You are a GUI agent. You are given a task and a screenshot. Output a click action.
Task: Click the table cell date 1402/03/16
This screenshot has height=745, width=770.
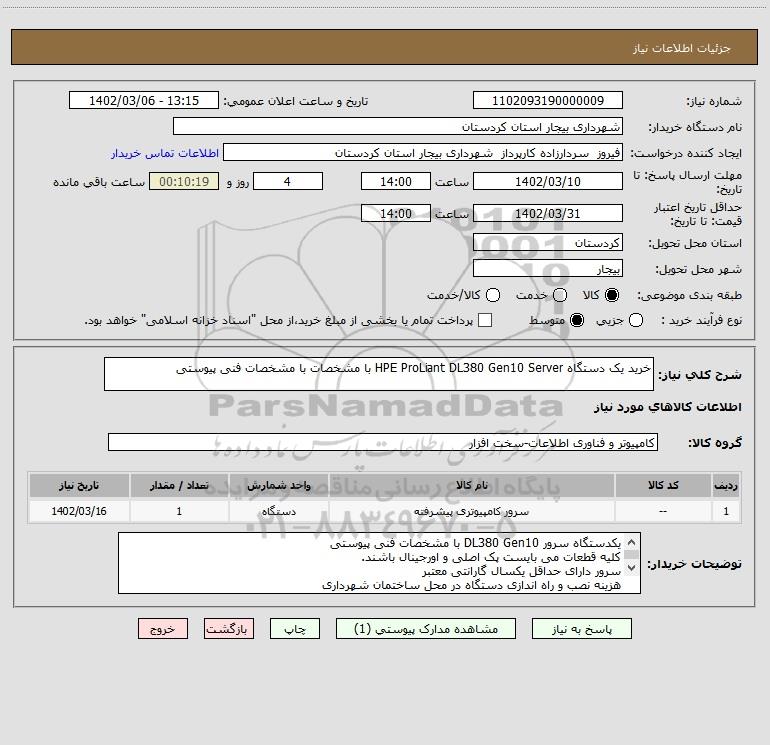79,511
